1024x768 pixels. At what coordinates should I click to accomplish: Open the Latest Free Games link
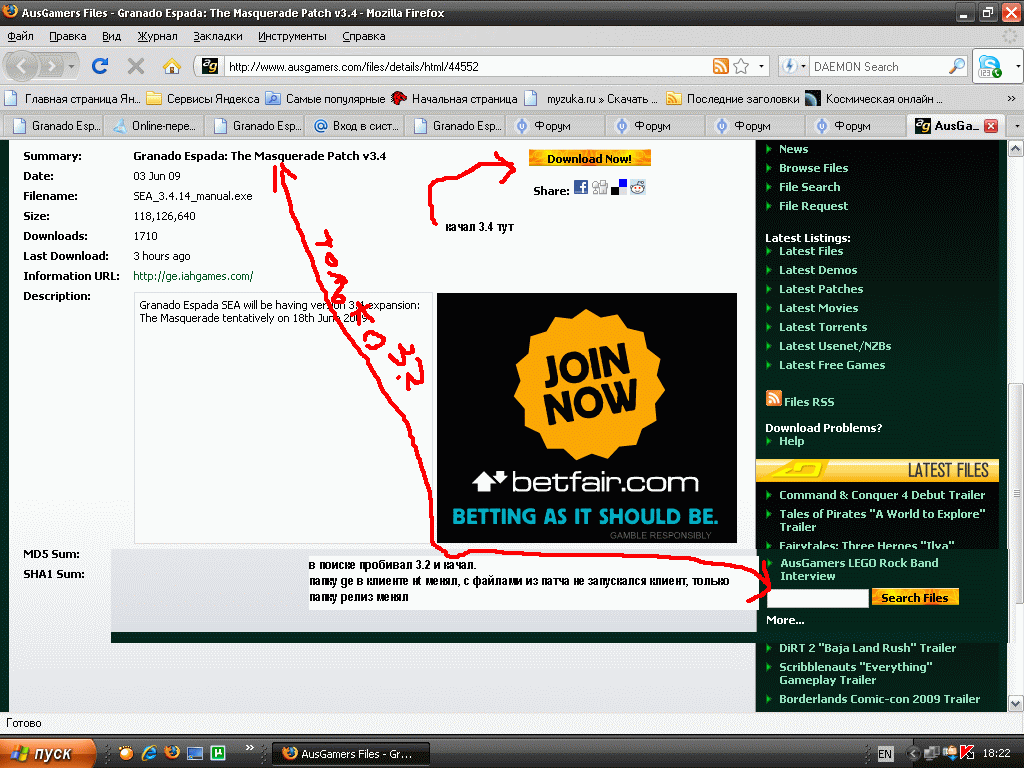832,364
